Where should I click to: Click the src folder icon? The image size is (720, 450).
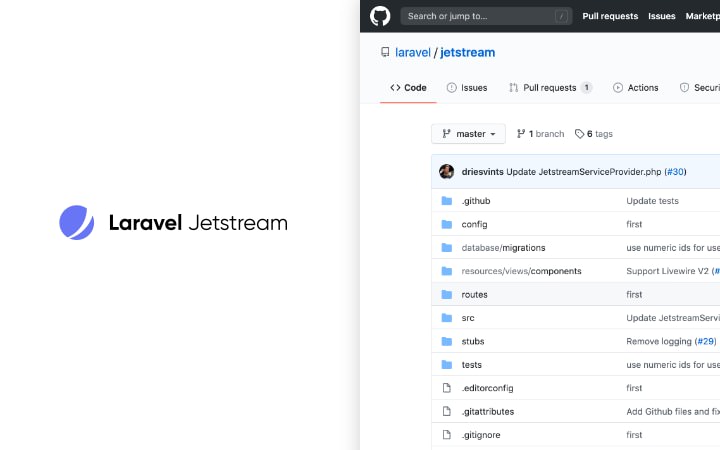pyautogui.click(x=446, y=318)
